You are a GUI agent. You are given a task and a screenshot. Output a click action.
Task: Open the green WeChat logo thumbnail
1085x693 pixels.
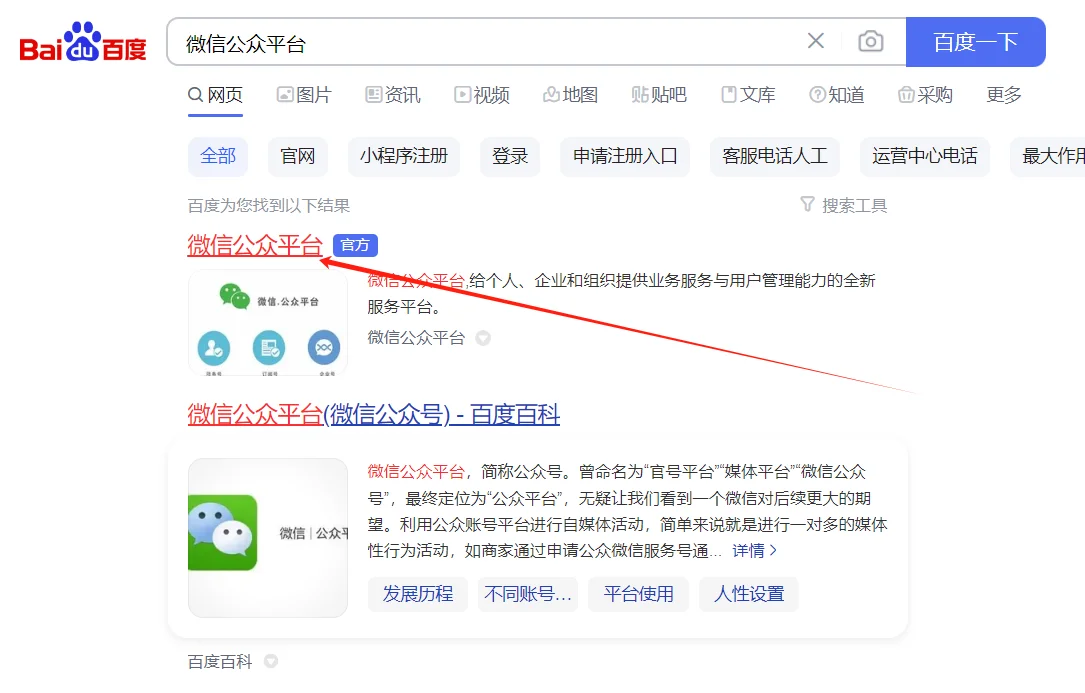coord(268,538)
